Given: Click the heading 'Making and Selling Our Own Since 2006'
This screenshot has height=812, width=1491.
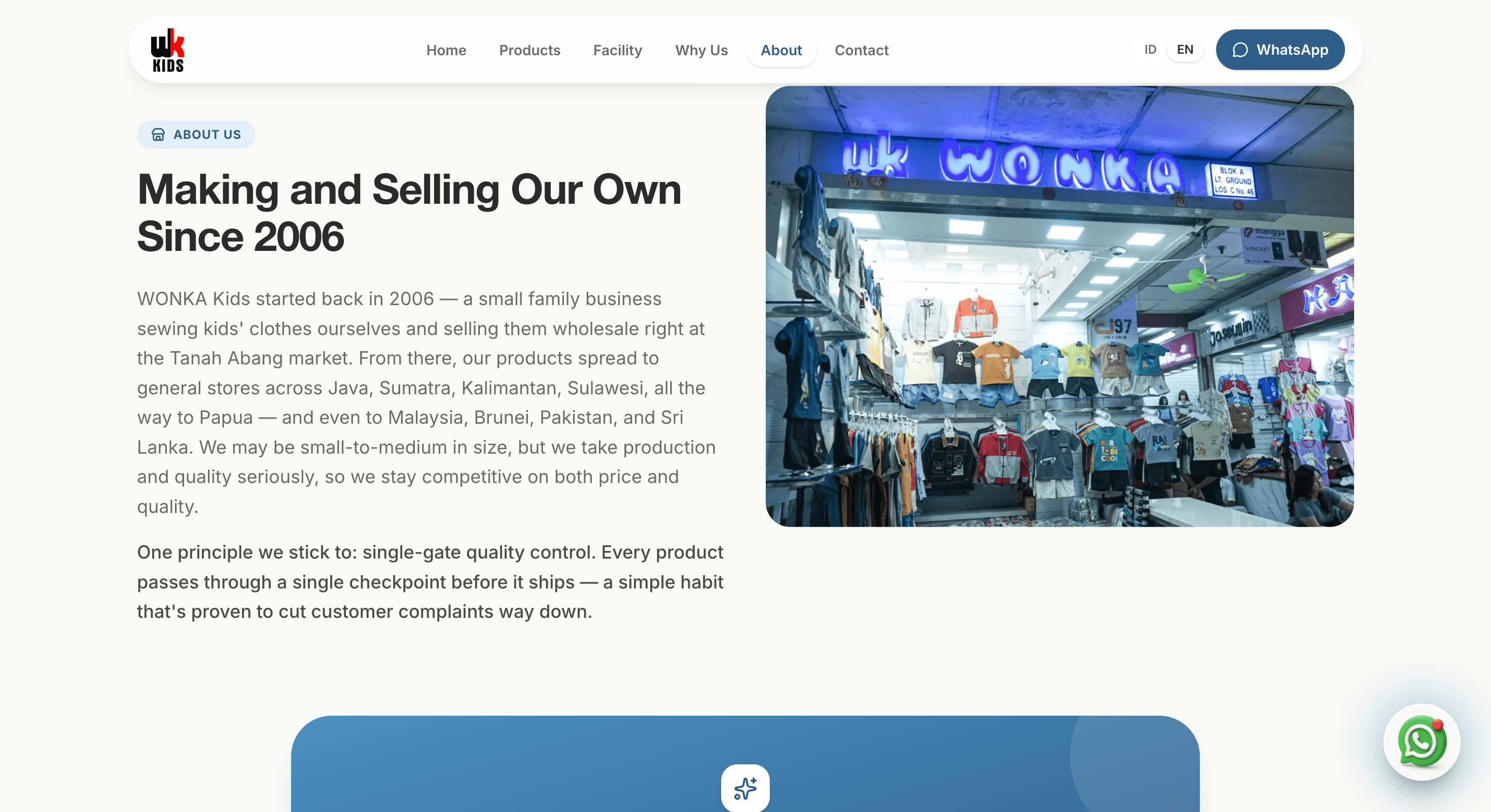Looking at the screenshot, I should click(409, 213).
